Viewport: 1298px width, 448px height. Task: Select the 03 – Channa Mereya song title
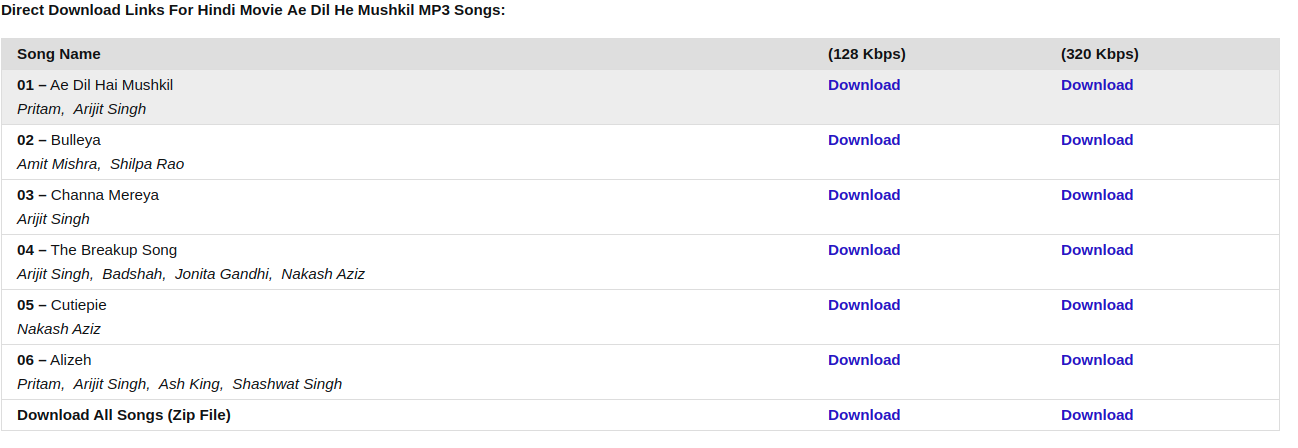(88, 195)
